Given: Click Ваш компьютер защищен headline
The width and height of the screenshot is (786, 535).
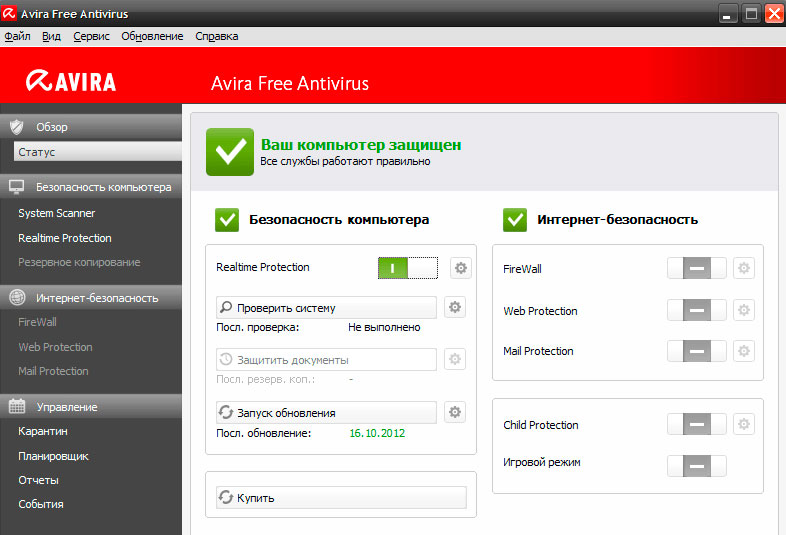Looking at the screenshot, I should pos(361,144).
